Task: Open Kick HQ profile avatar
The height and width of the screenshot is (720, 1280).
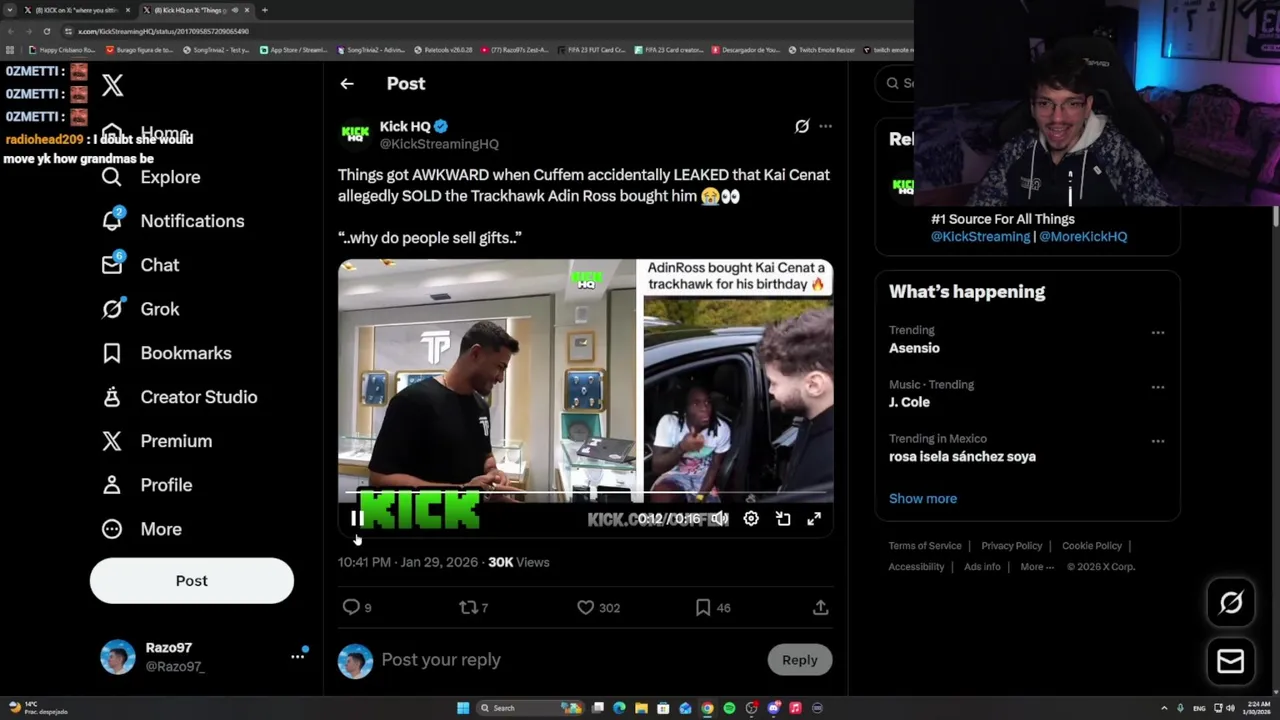Action: tap(355, 134)
